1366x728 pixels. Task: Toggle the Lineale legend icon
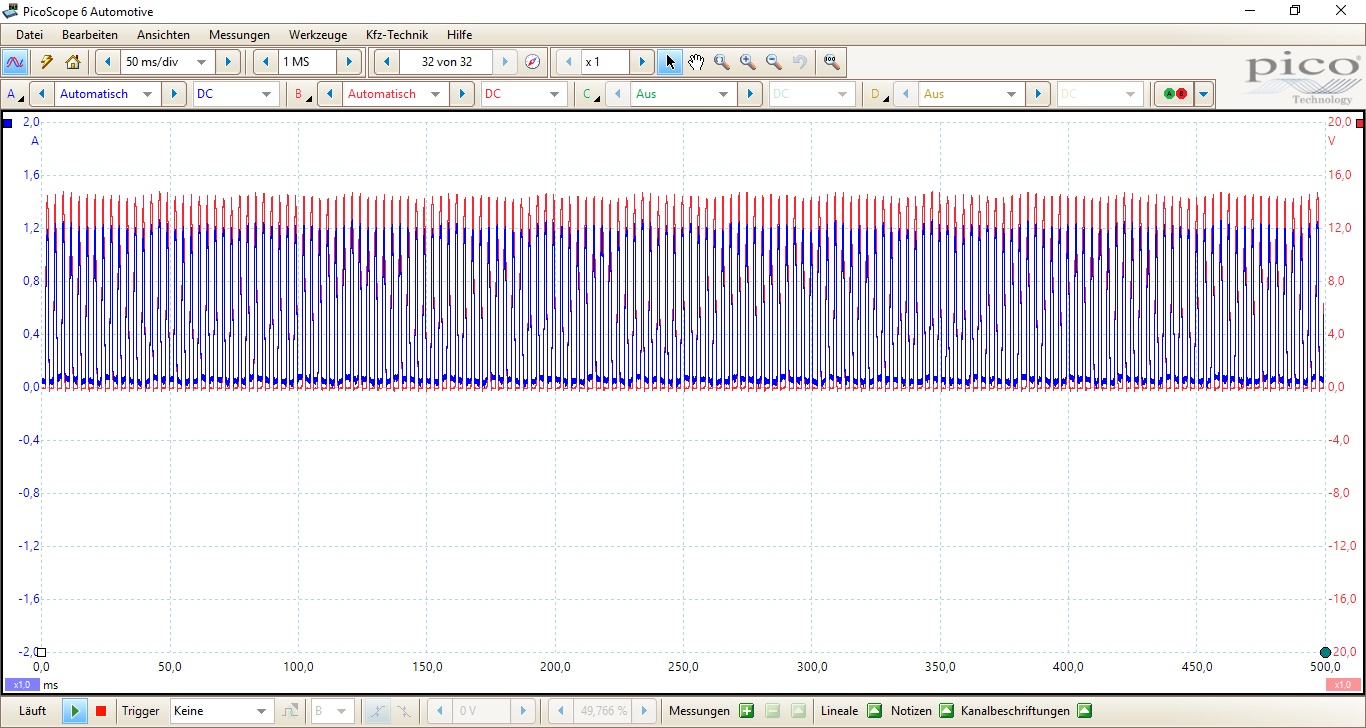(875, 711)
